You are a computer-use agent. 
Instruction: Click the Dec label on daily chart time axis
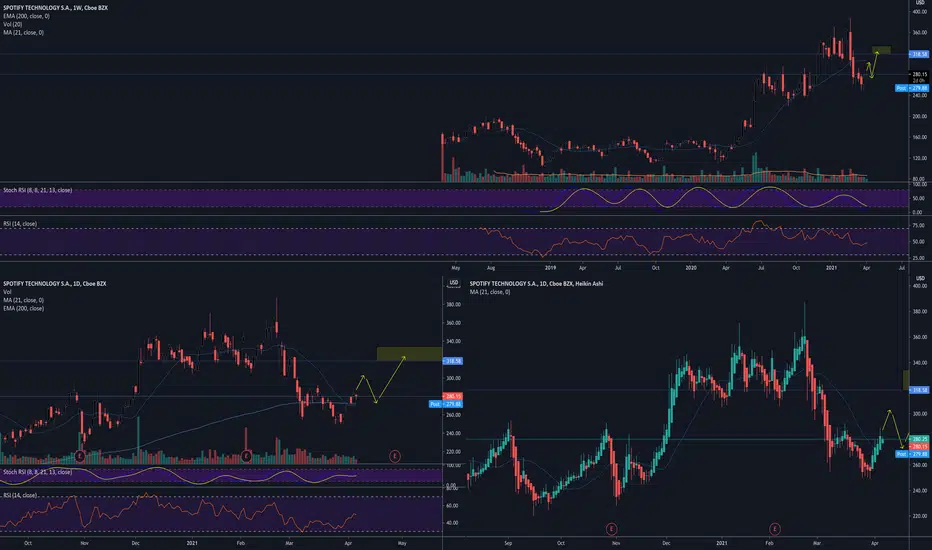[136, 543]
